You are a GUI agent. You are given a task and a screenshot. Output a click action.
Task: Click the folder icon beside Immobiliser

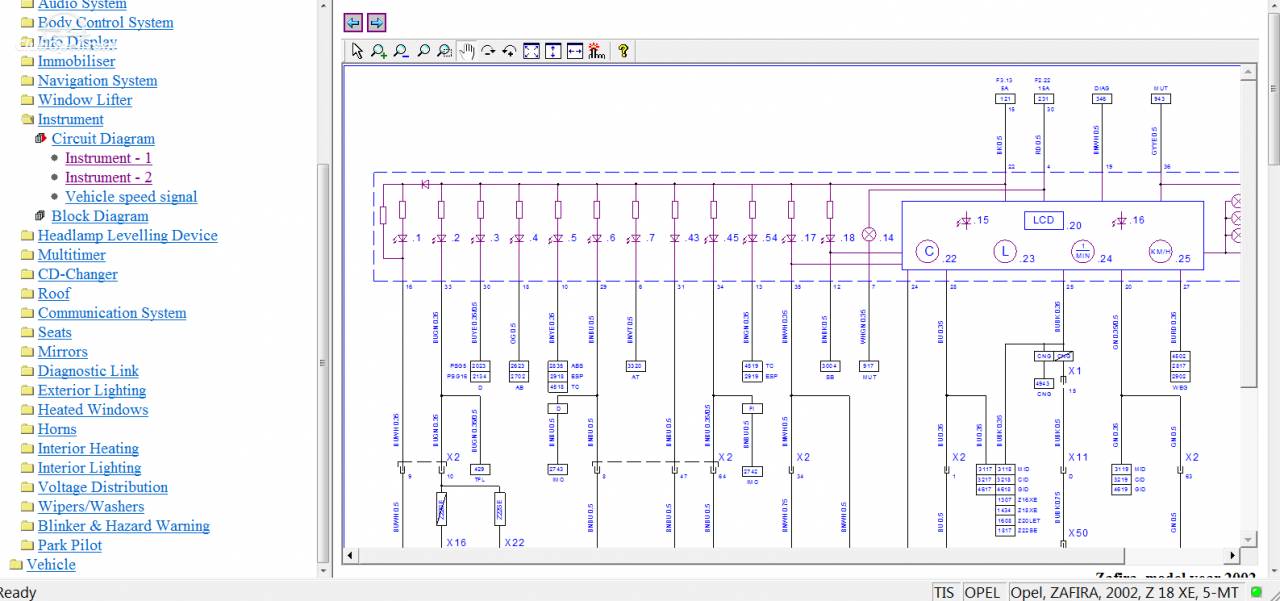[x=27, y=62]
